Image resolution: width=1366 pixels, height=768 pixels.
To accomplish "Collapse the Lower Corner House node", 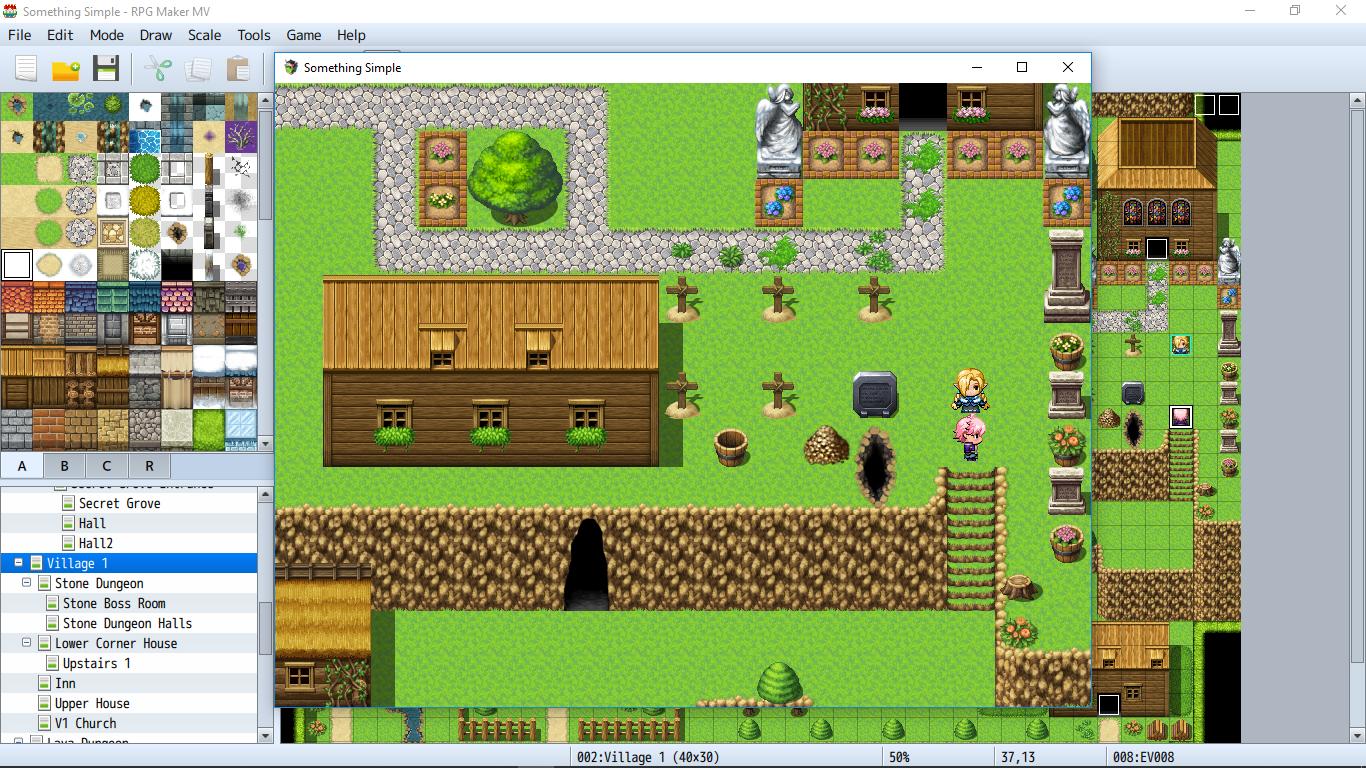I will coord(27,643).
